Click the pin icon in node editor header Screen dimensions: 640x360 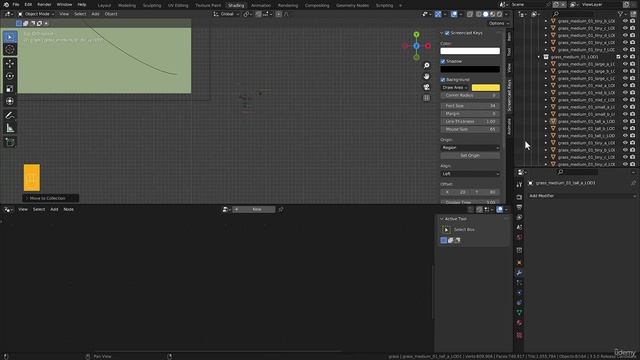[x=281, y=209]
